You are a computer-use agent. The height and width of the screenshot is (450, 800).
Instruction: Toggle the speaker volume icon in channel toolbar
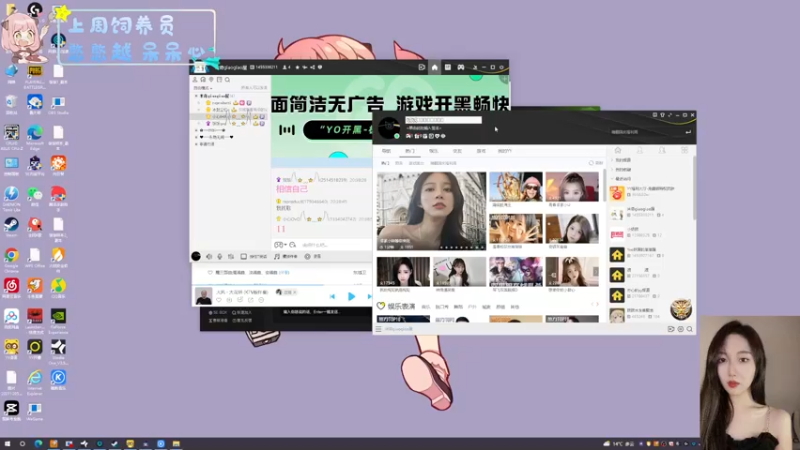209,257
